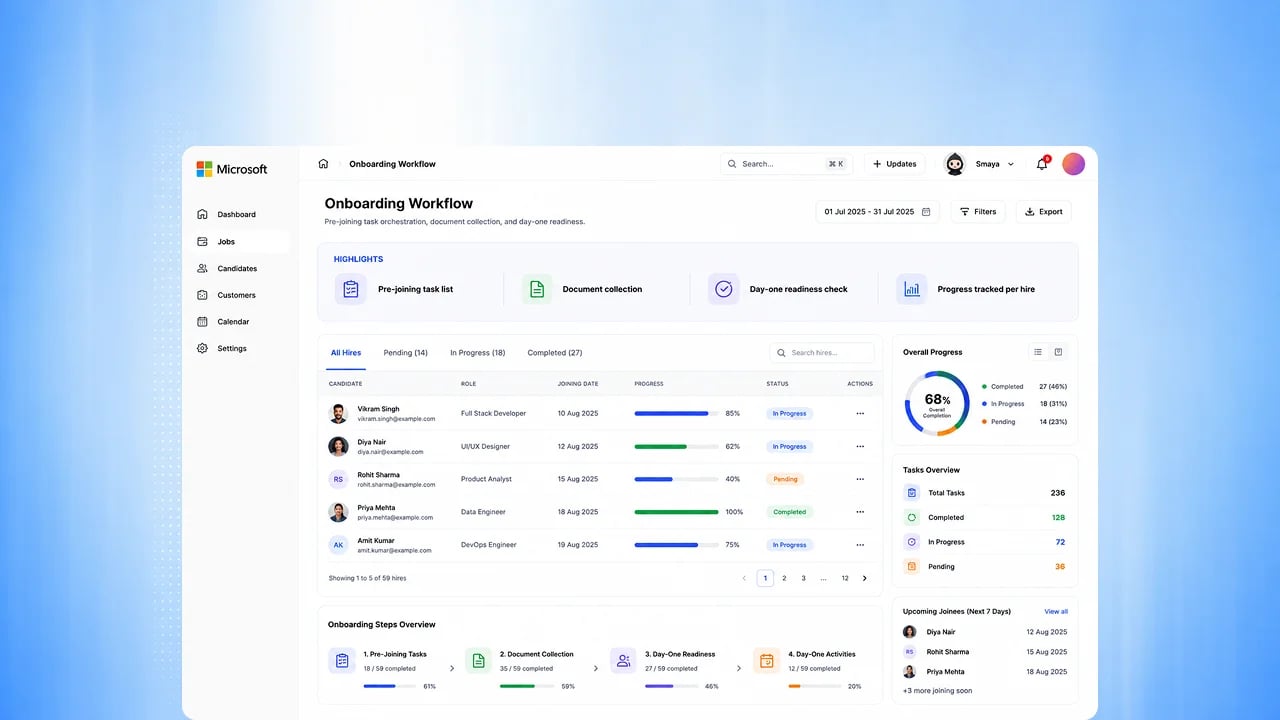The image size is (1280, 720).
Task: Click the Search hires field
Action: [x=822, y=353]
